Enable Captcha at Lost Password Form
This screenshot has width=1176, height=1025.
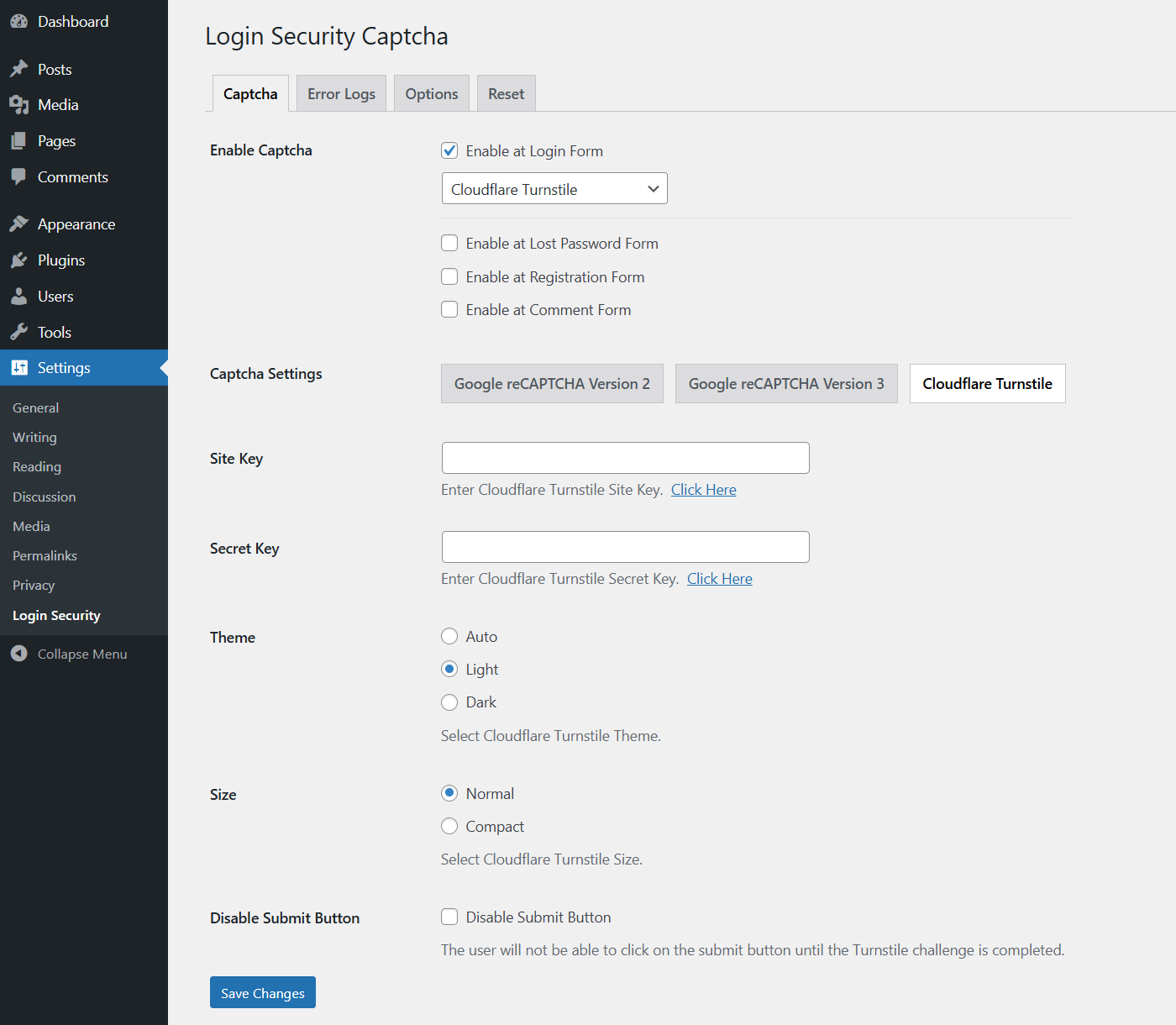[449, 243]
